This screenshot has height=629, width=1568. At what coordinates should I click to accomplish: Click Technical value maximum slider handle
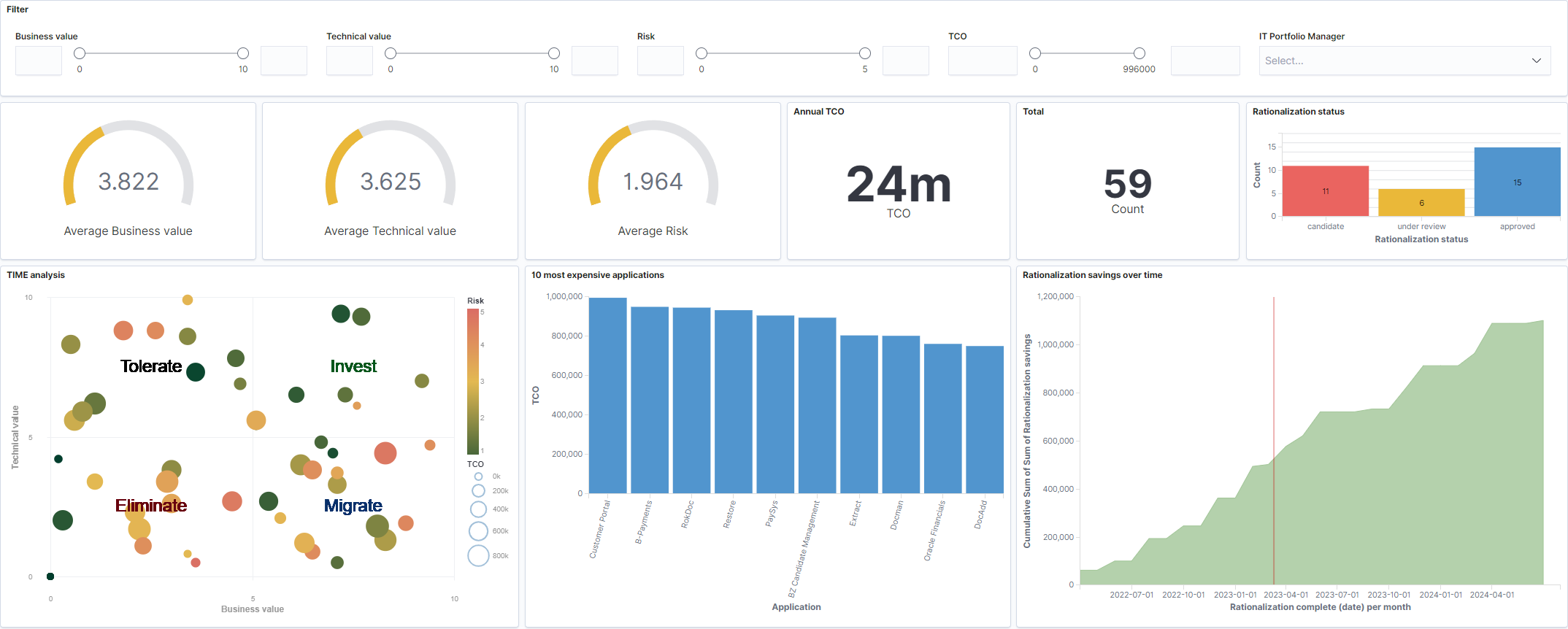click(x=554, y=53)
